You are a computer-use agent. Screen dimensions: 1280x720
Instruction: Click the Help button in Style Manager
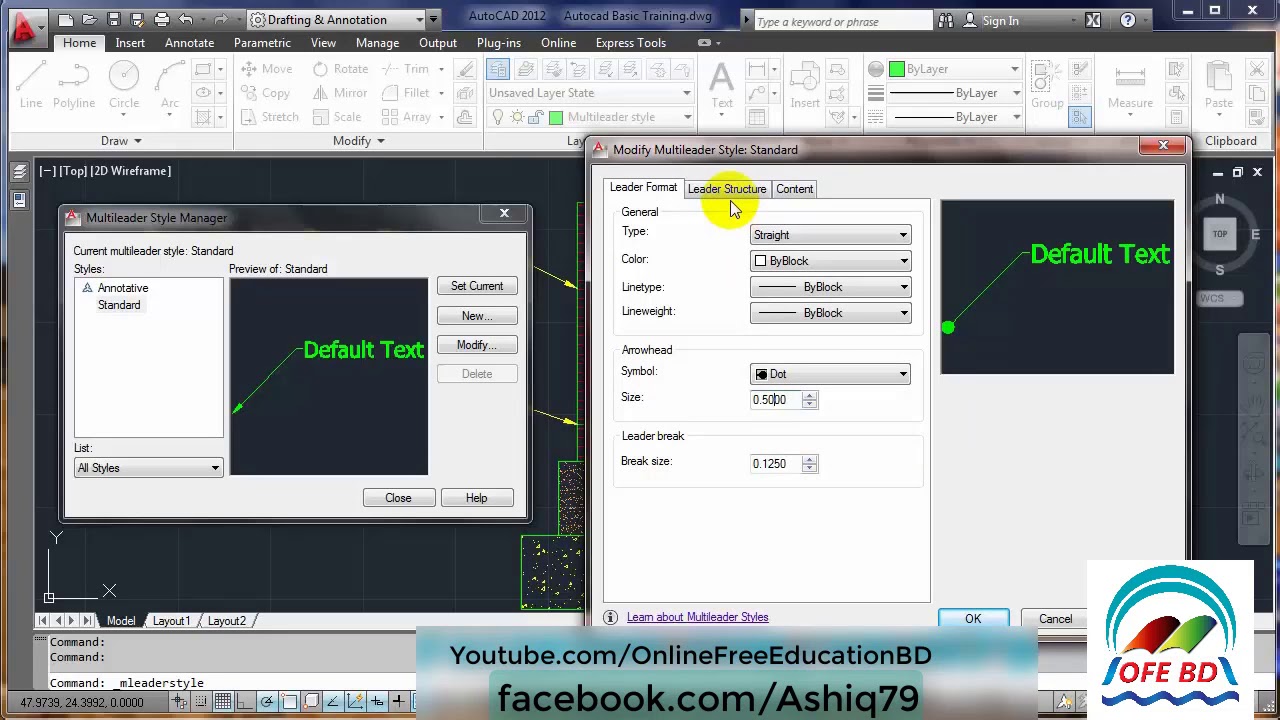pos(476,498)
